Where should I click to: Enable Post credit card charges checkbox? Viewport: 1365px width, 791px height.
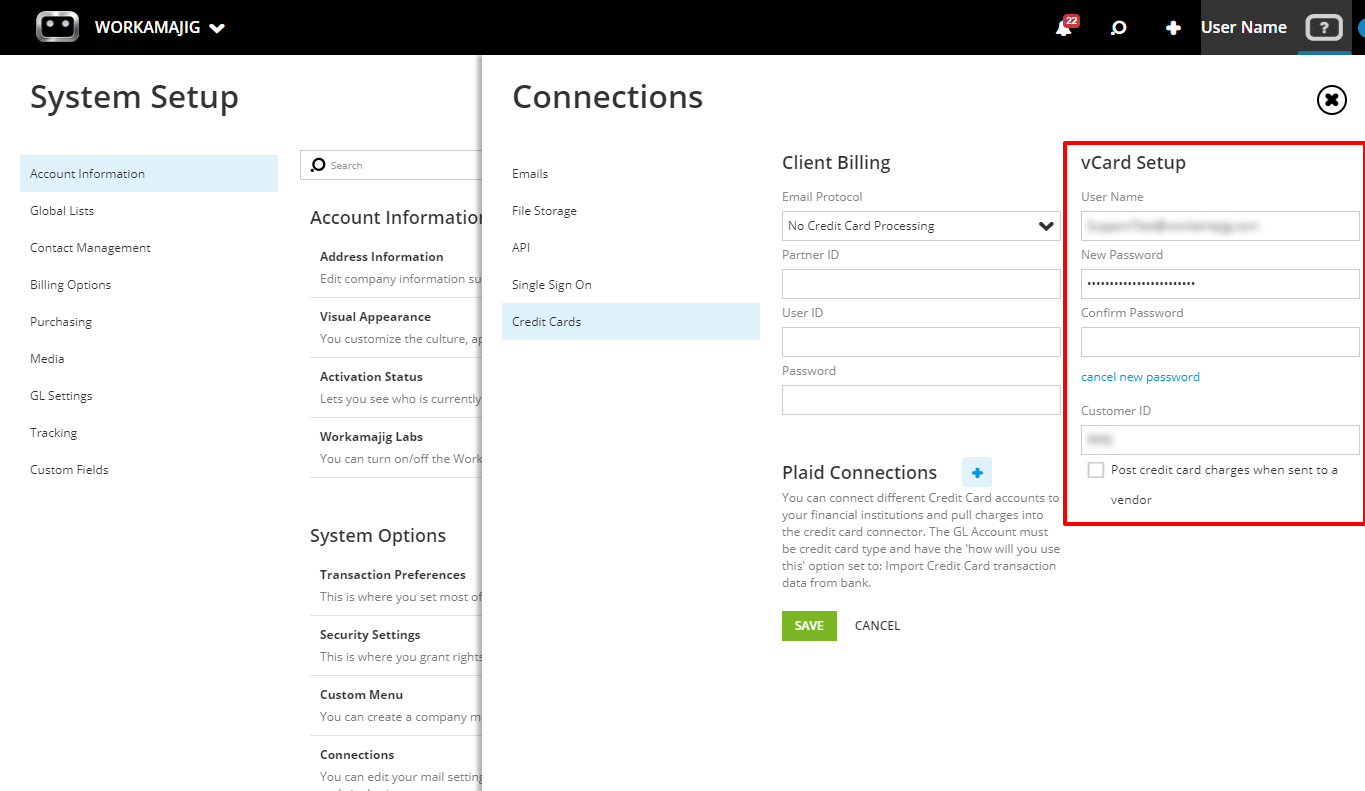[x=1096, y=470]
